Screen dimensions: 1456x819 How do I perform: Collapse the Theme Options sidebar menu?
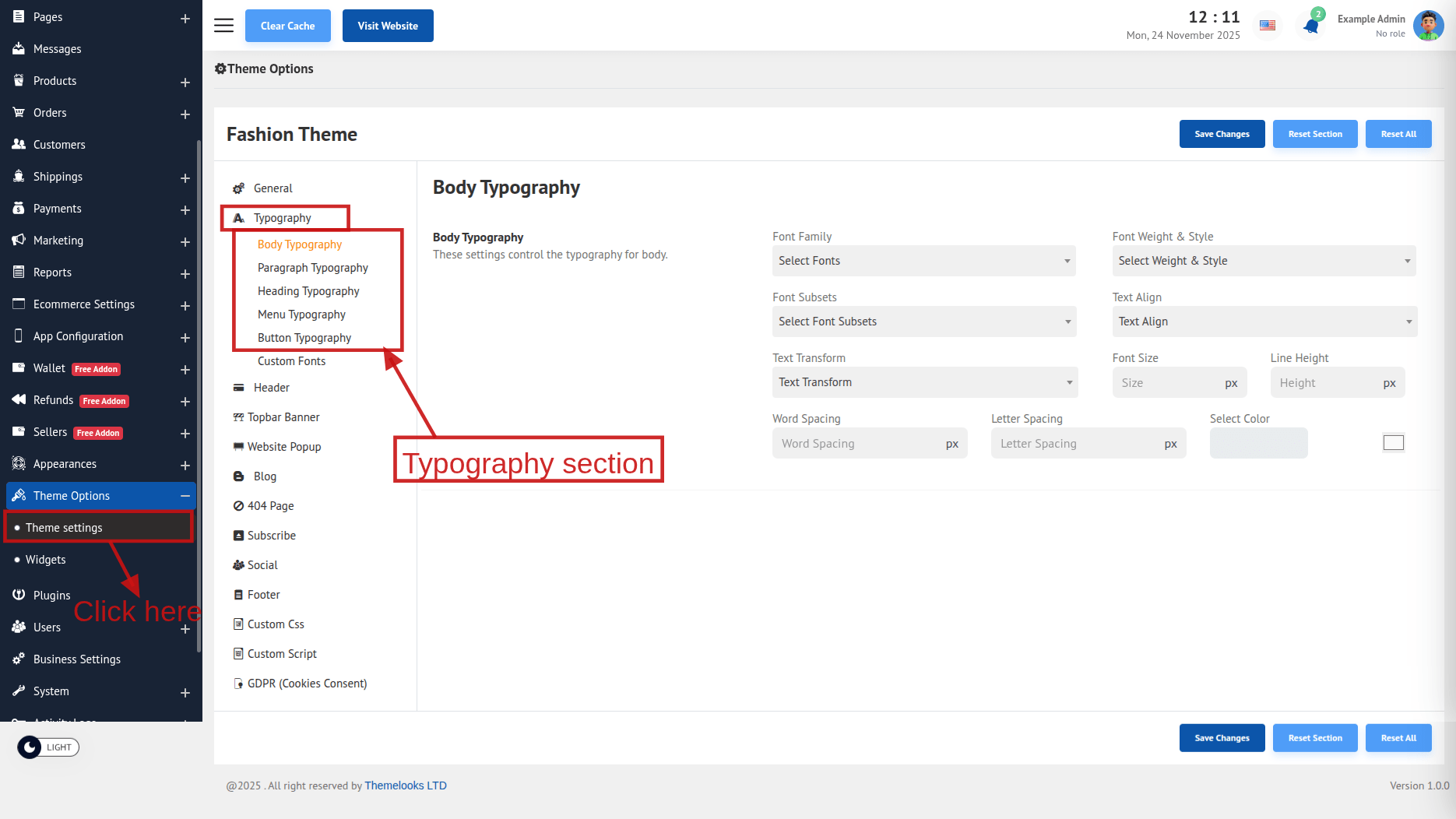point(185,496)
